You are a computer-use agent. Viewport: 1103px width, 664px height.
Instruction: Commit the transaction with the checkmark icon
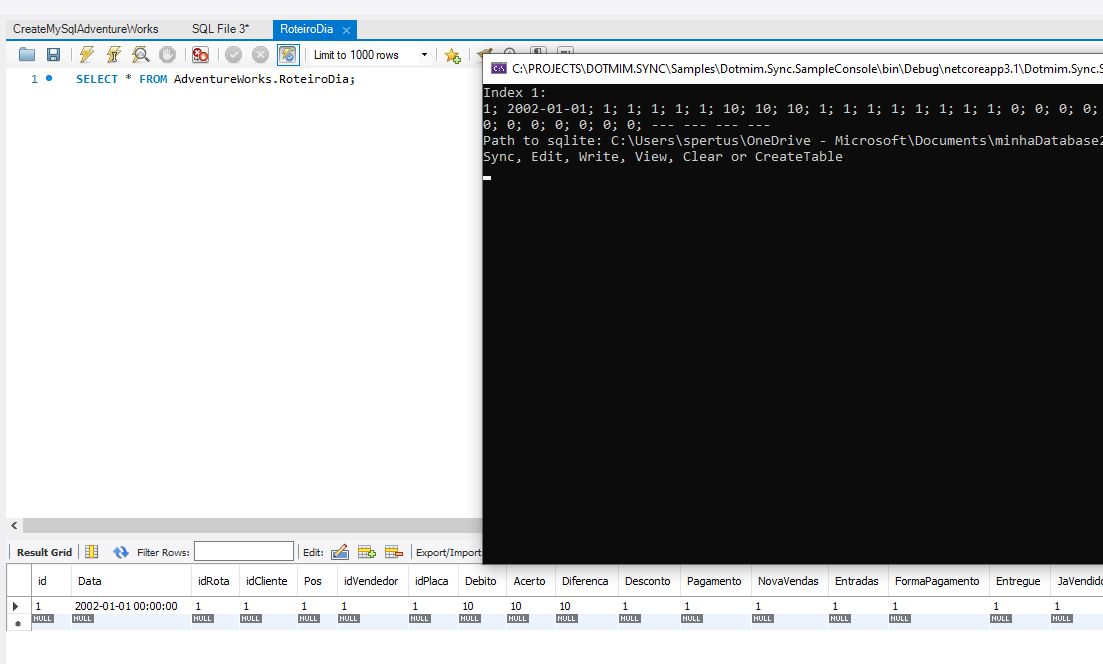coord(232,54)
